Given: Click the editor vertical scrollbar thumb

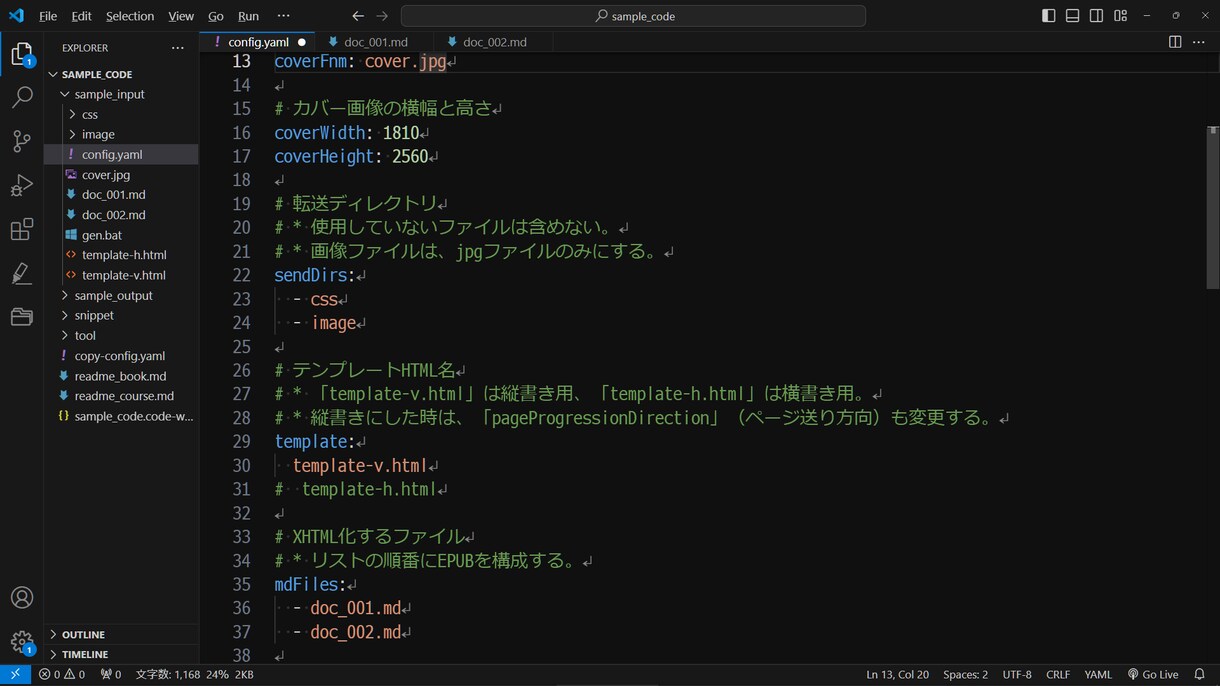Looking at the screenshot, I should [x=1213, y=208].
